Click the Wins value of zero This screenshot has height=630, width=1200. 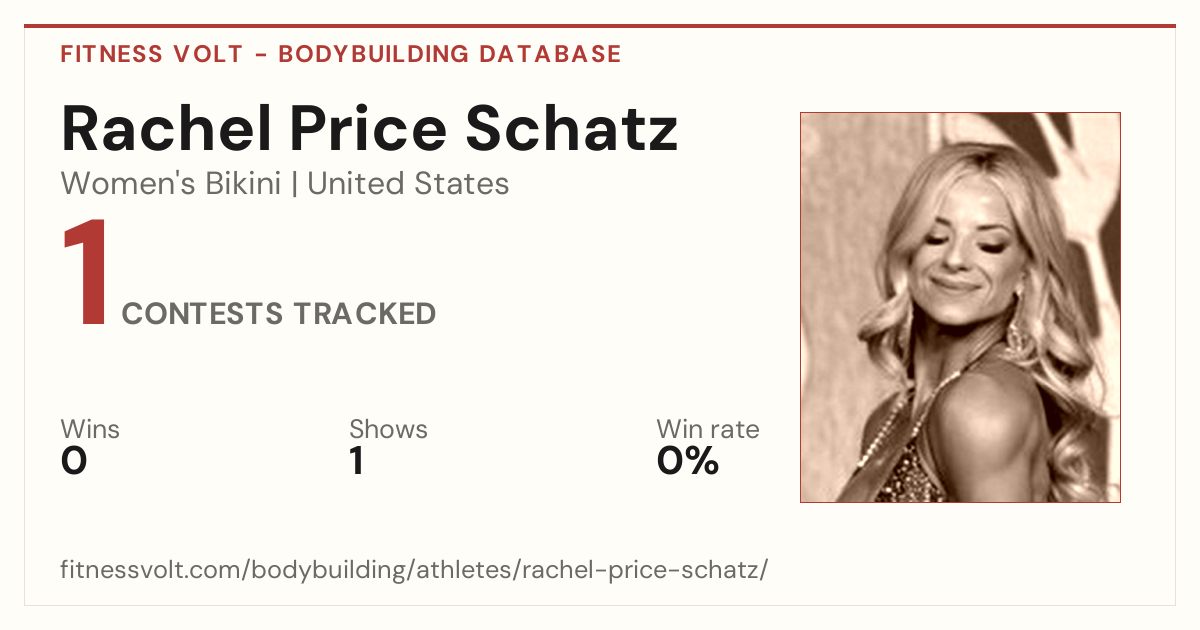(74, 461)
